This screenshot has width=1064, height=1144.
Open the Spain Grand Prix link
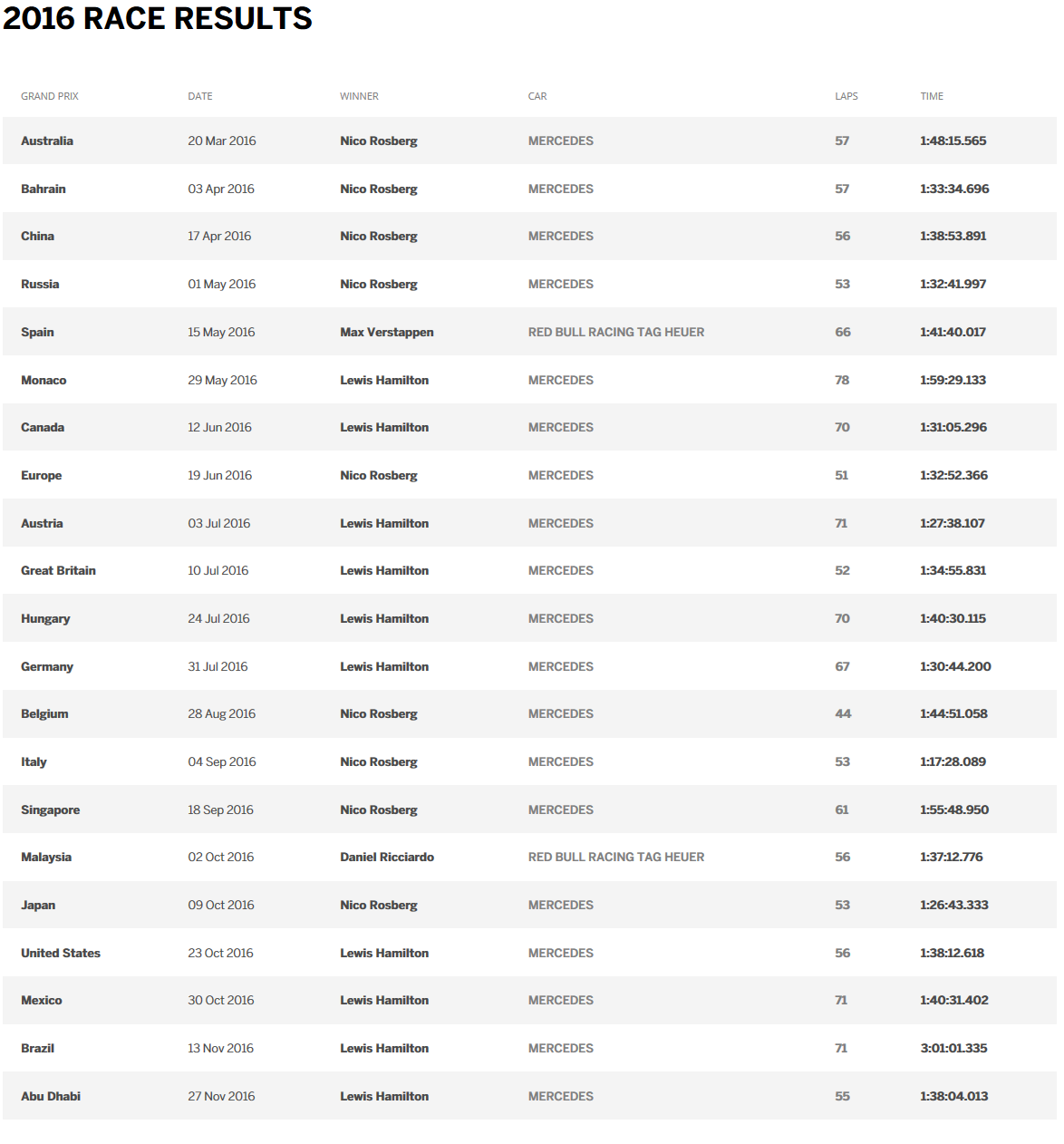click(x=38, y=332)
